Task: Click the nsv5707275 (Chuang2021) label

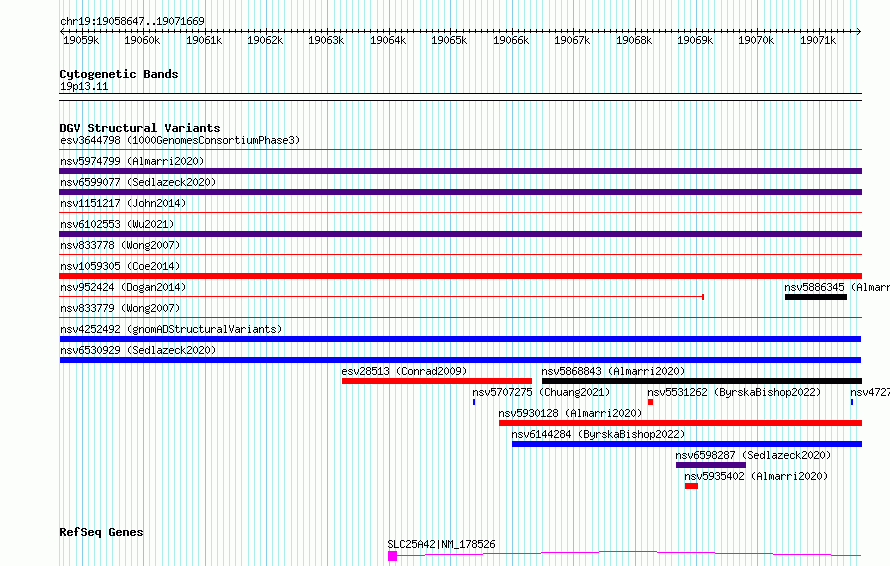Action: click(x=541, y=392)
